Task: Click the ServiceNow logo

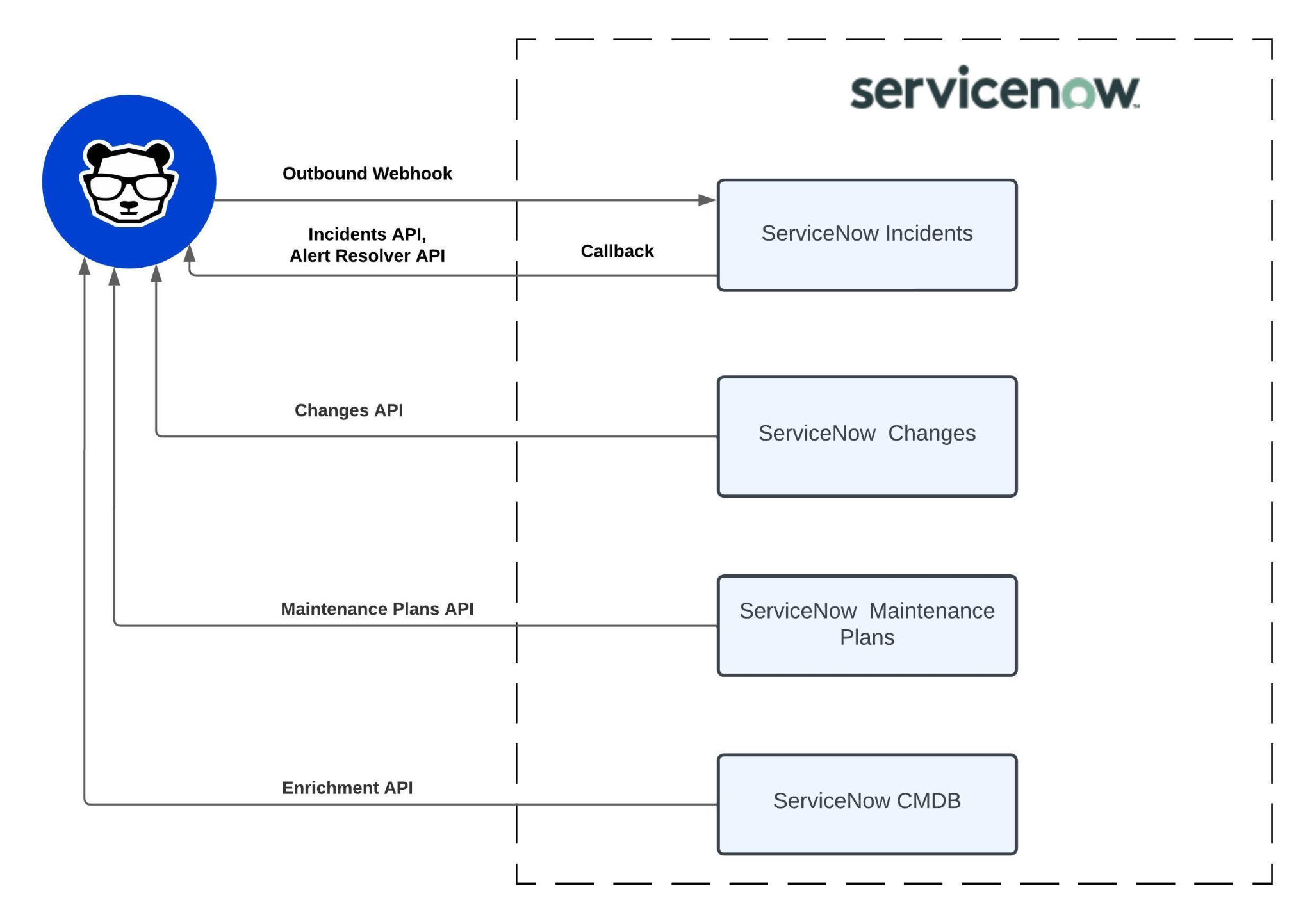Action: point(1000,95)
